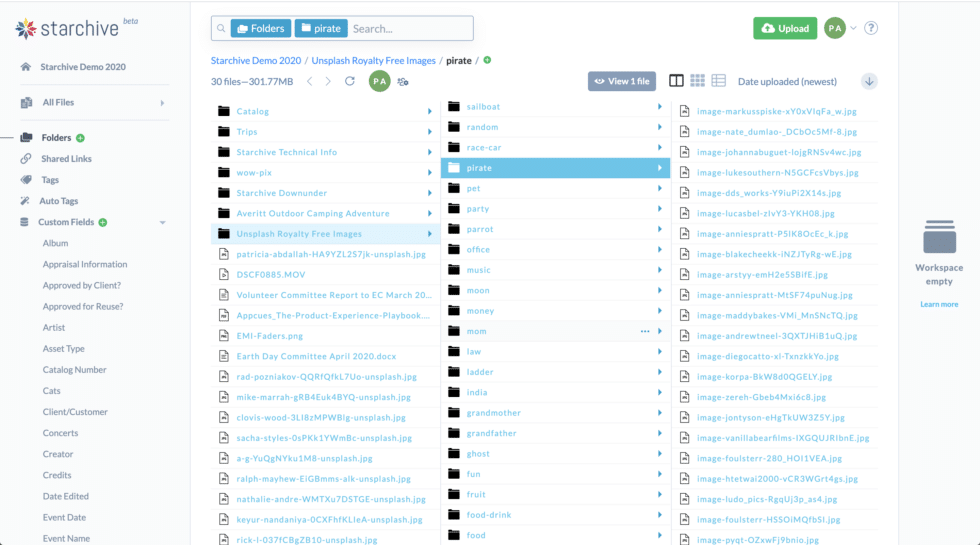
Task: Select the Catalog Number custom field
Action: (x=74, y=370)
